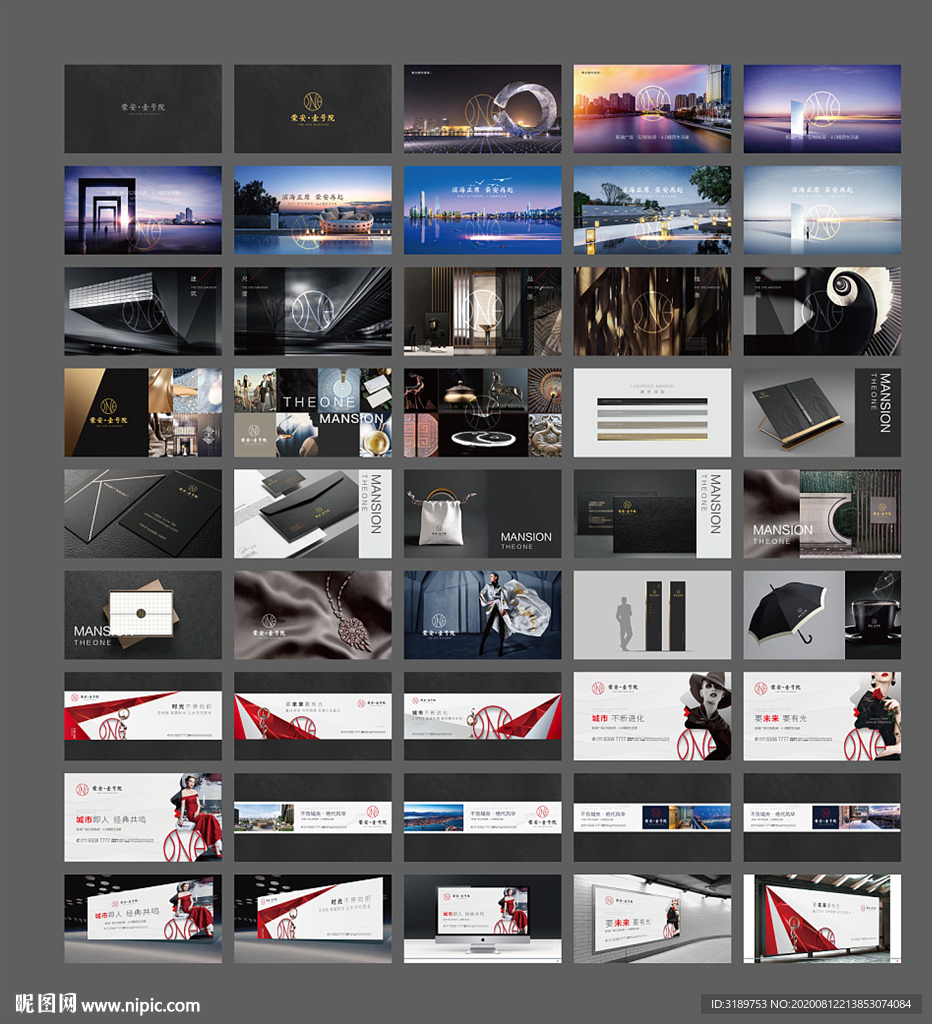This screenshot has width=932, height=1024.
Task: Open the fashion model with flowing scarf thumbnail
Action: 482,615
